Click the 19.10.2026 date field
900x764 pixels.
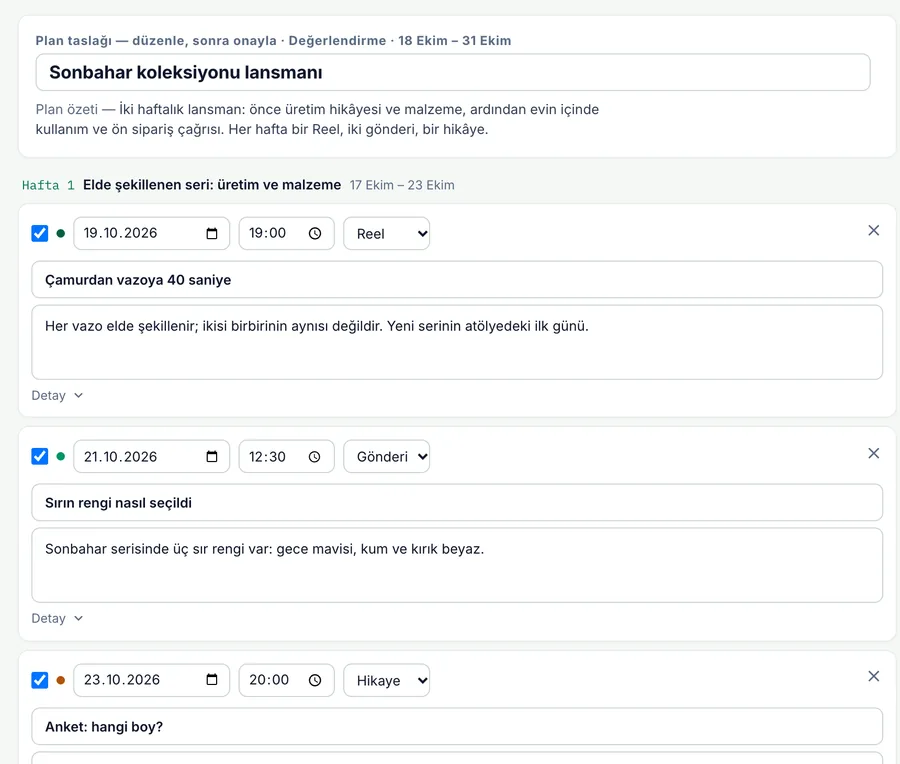click(x=152, y=234)
